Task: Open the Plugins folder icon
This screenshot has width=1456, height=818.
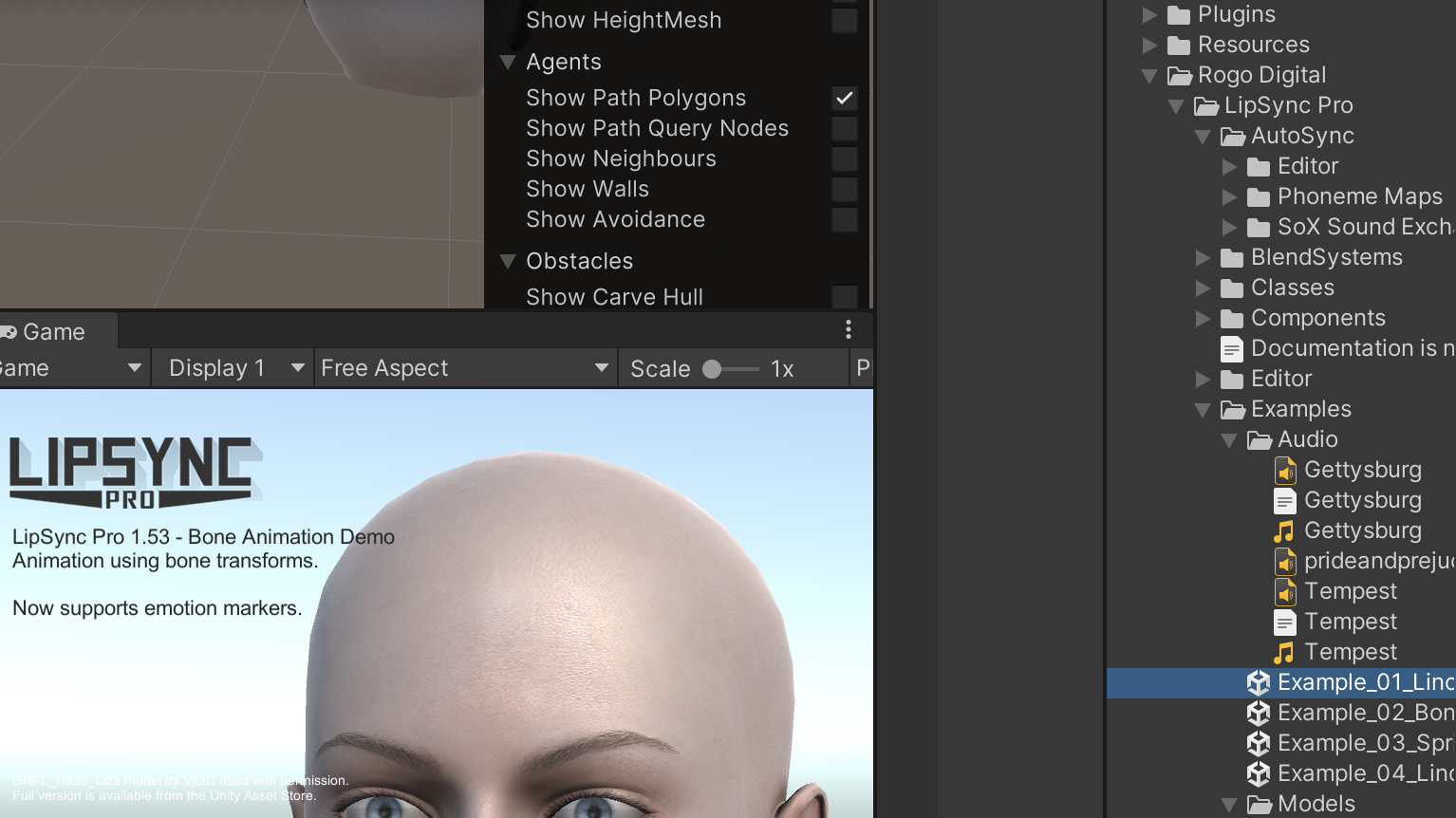Action: click(1179, 14)
